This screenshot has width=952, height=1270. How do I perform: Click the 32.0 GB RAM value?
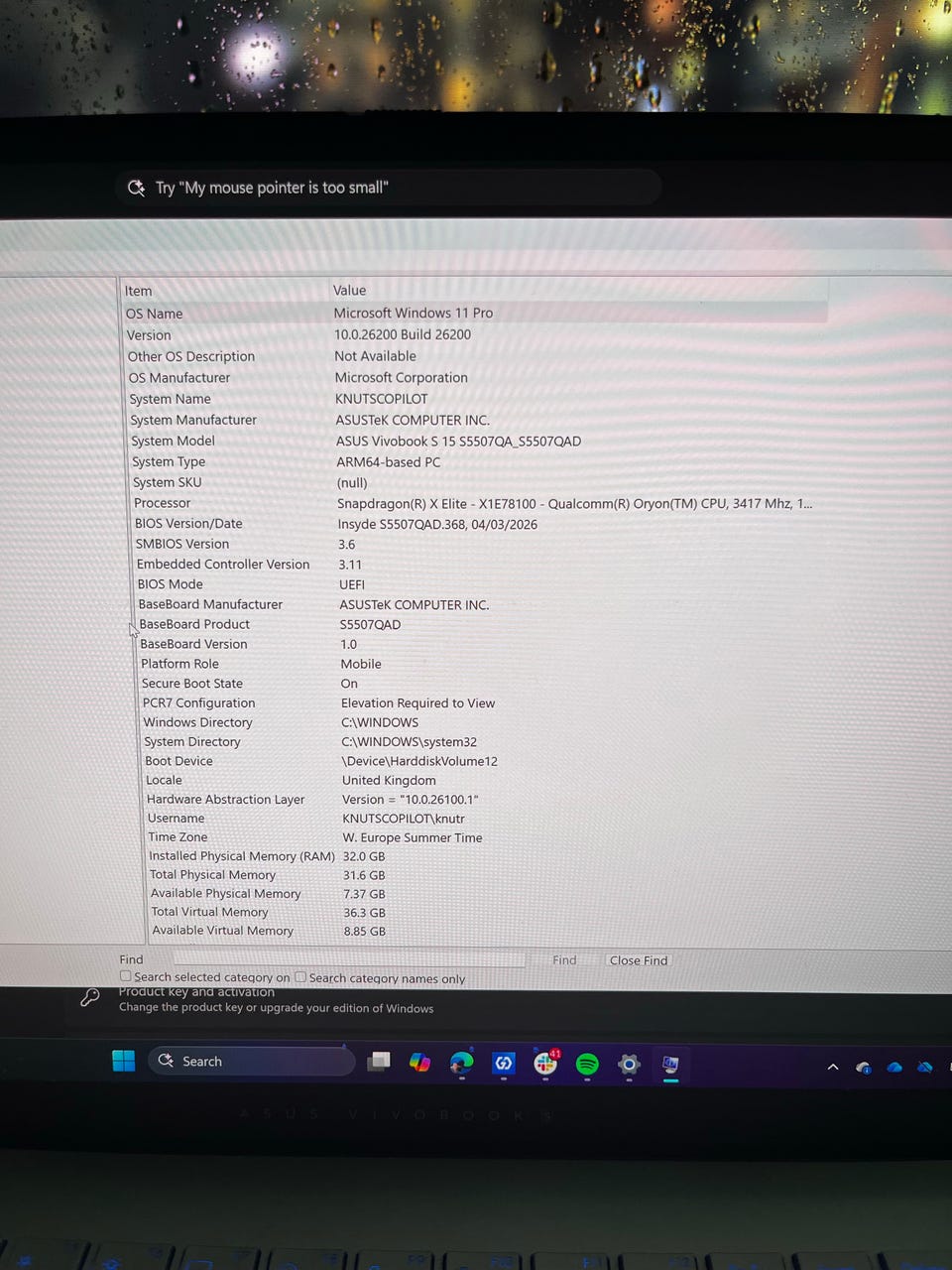pyautogui.click(x=364, y=856)
